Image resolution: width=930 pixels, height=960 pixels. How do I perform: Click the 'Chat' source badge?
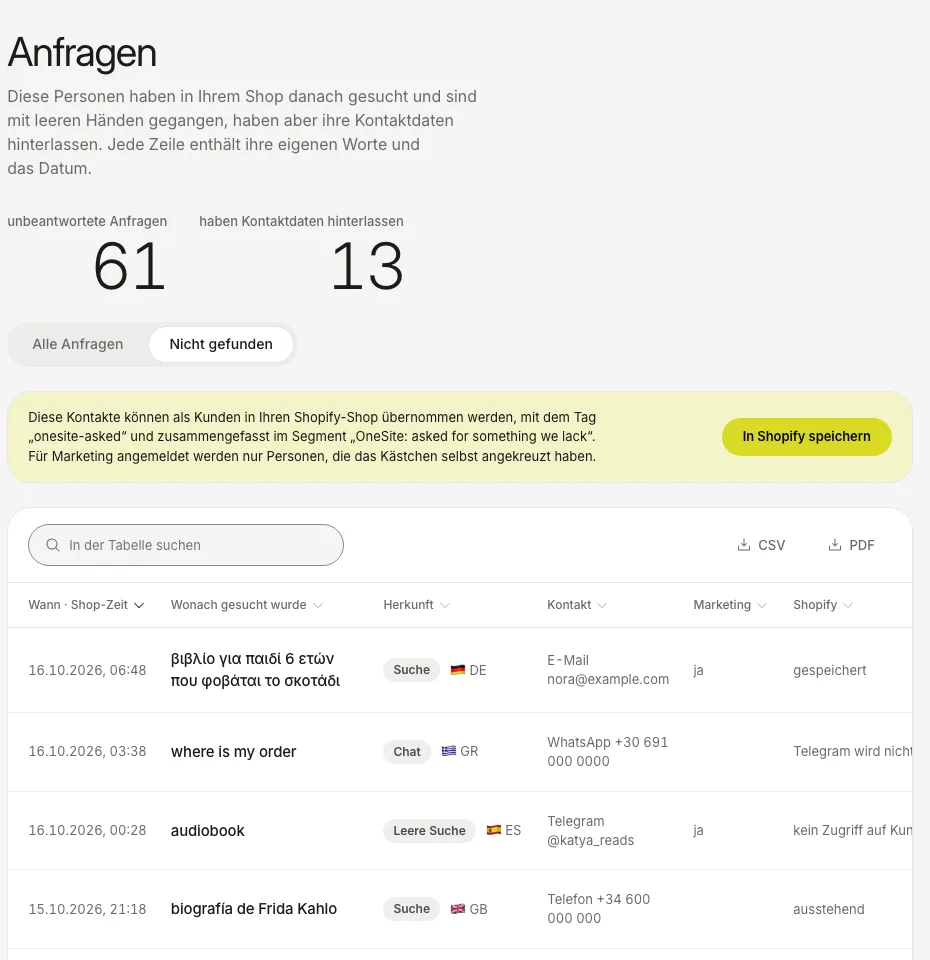point(407,751)
